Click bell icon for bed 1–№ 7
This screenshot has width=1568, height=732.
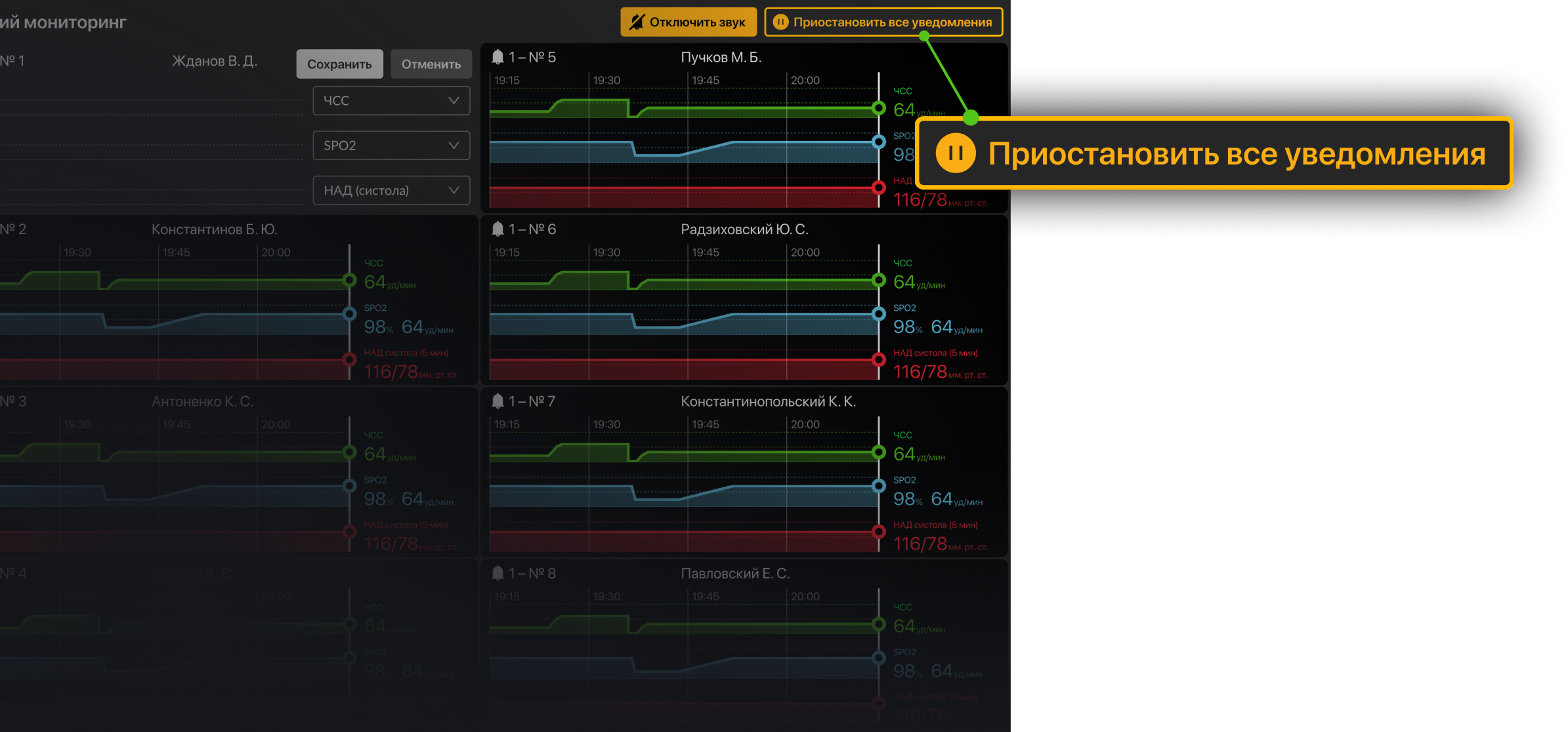[498, 401]
